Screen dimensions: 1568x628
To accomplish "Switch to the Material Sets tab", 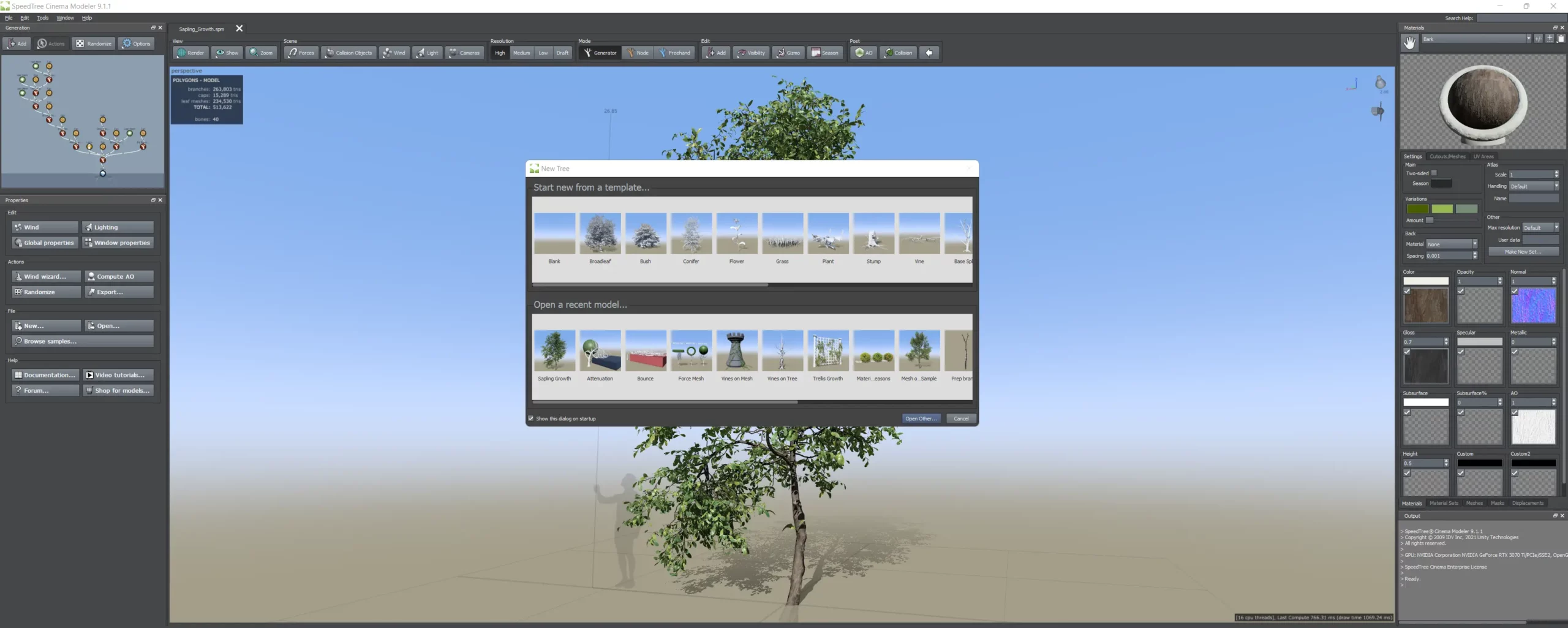I will click(x=1444, y=503).
